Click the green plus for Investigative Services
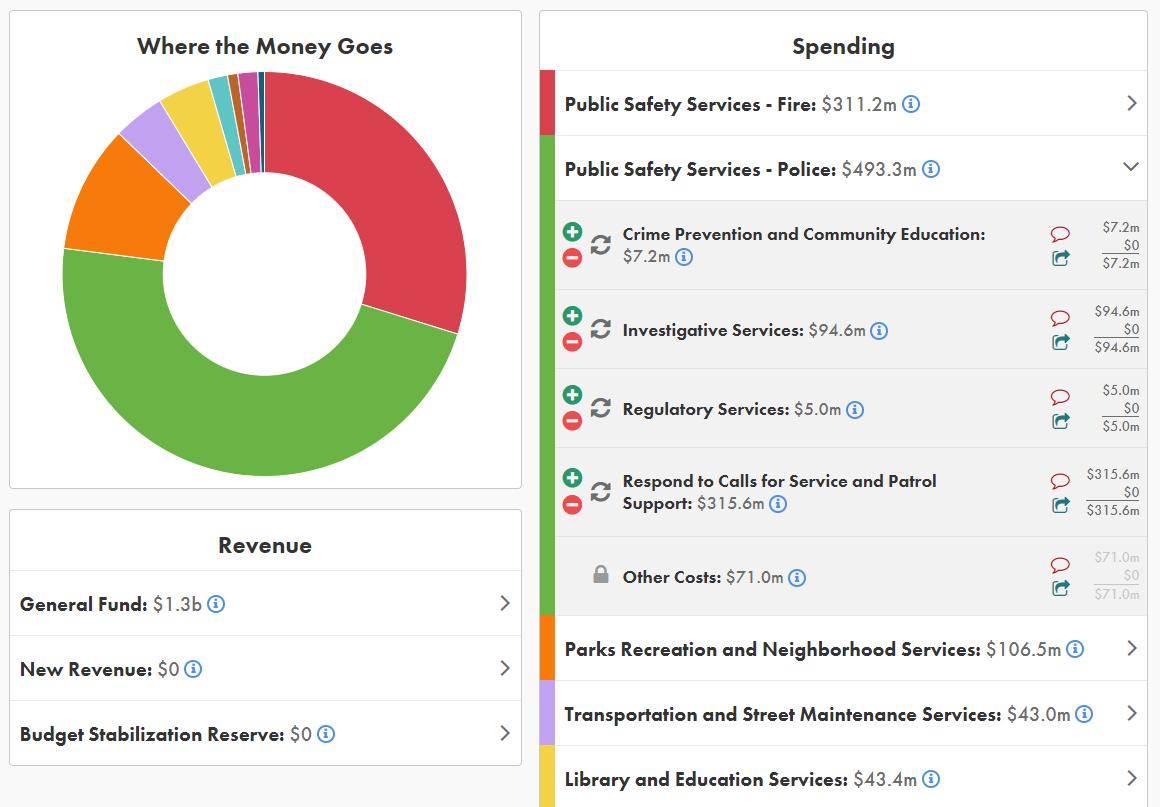This screenshot has width=1160, height=807. (x=572, y=316)
